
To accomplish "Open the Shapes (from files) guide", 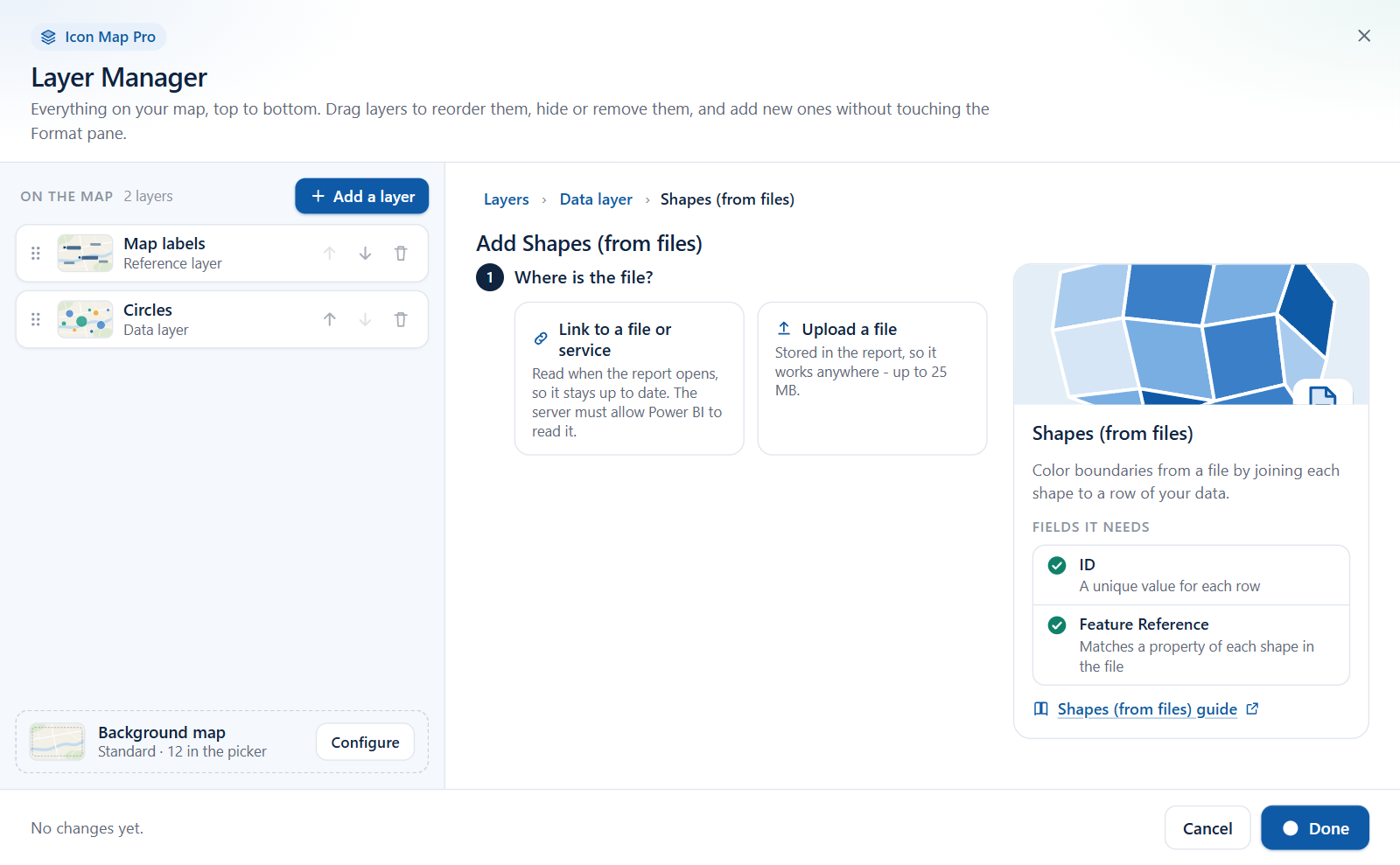I will (x=1146, y=709).
